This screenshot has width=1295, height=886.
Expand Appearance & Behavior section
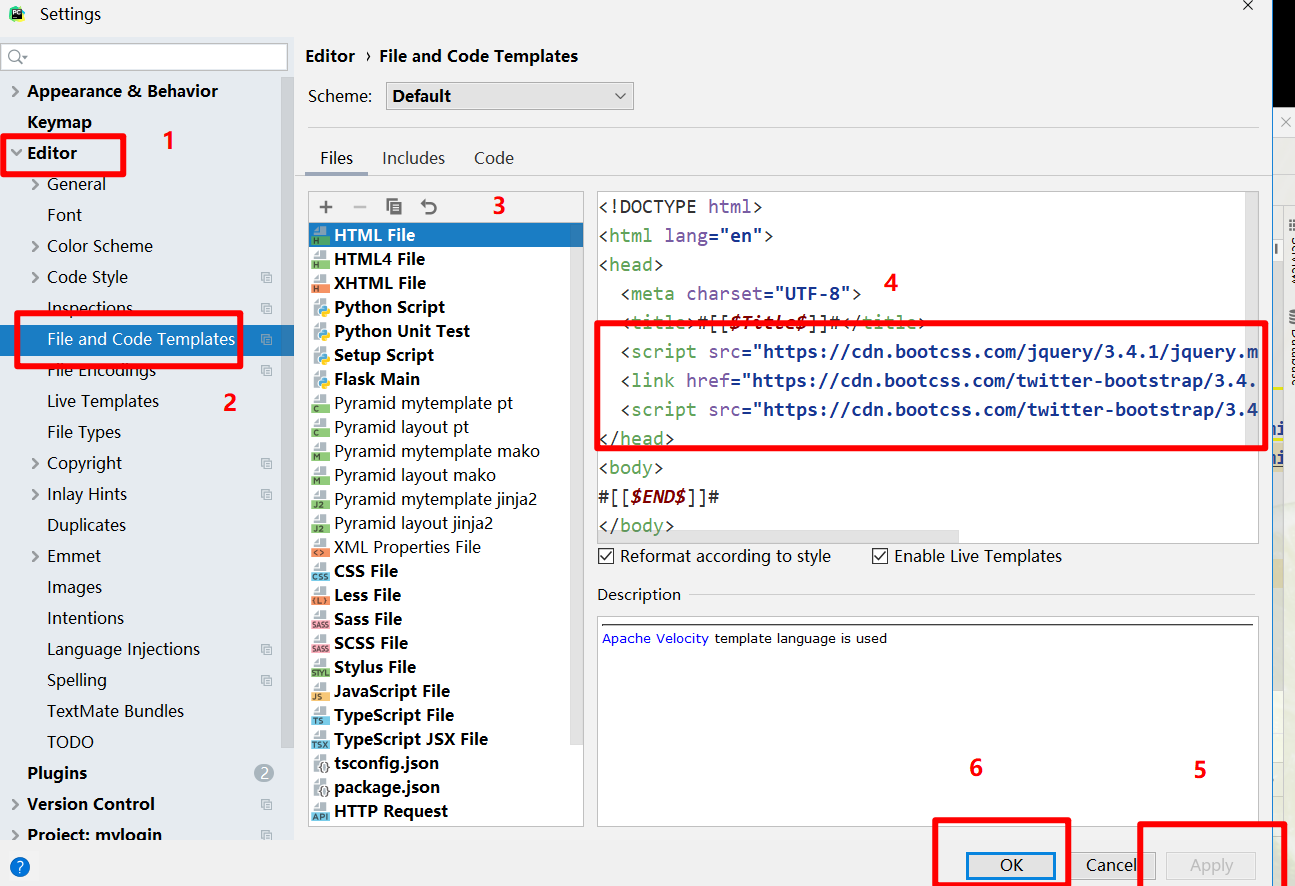(x=15, y=91)
